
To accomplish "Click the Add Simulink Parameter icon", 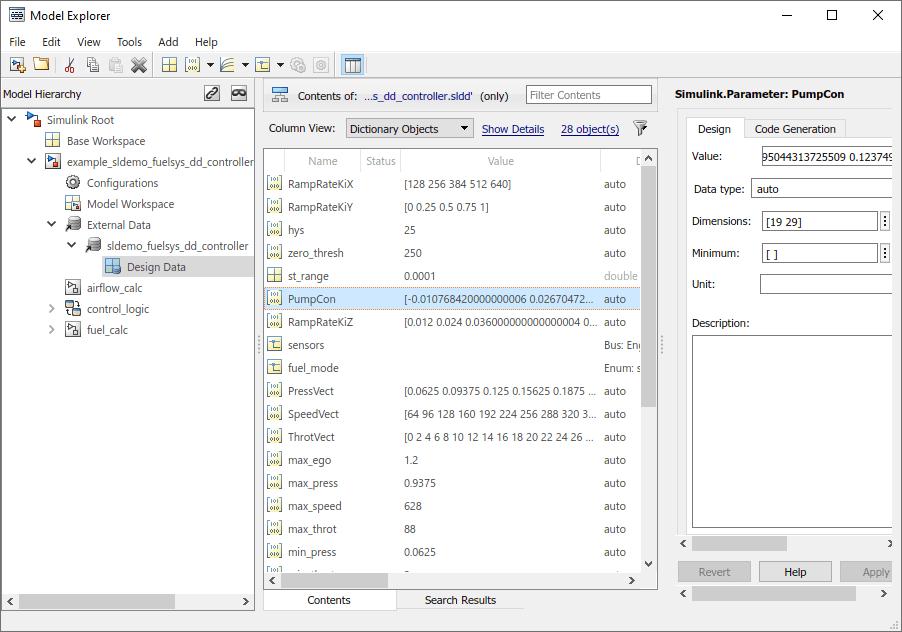I will (193, 65).
